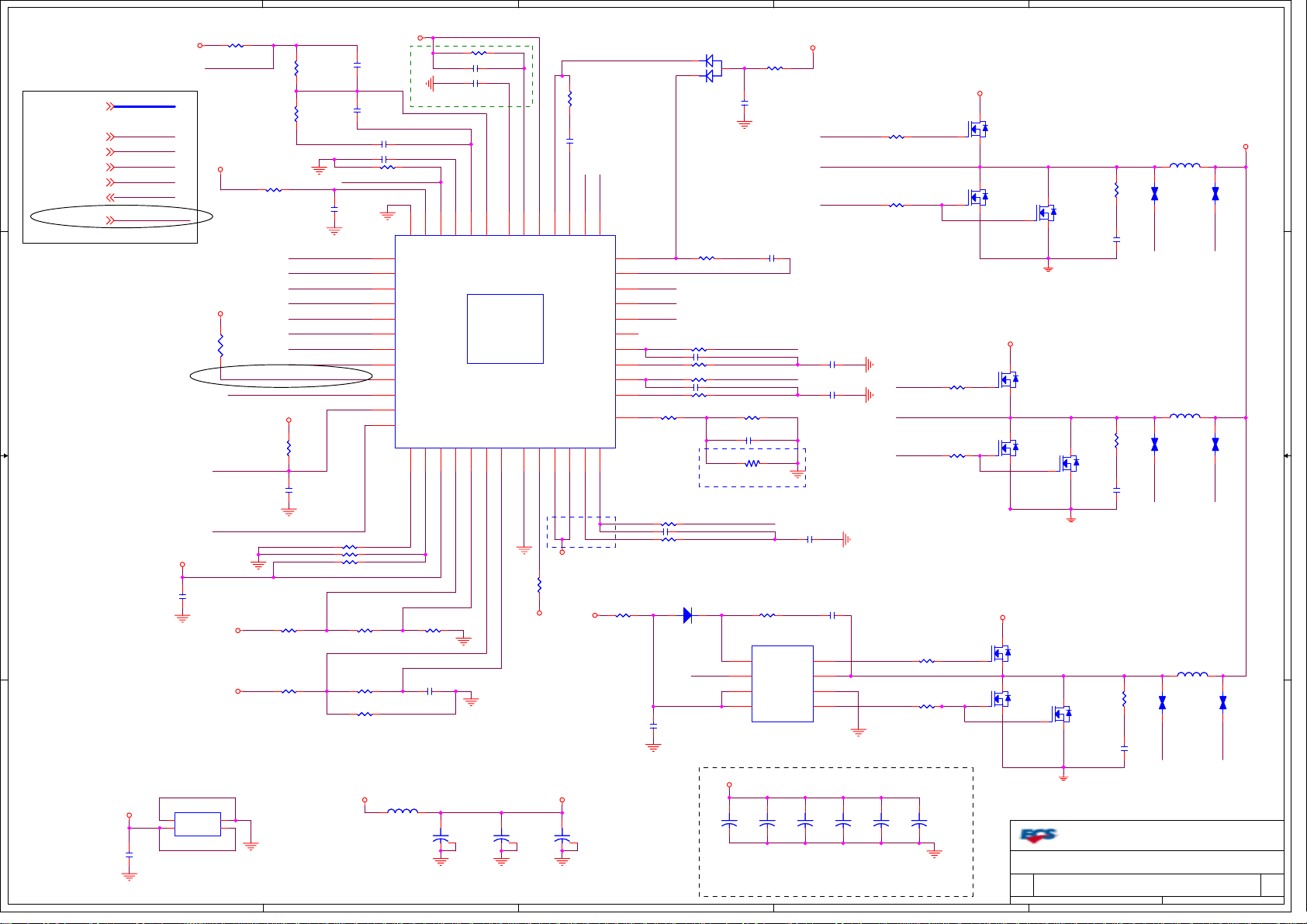Viewport: 1307px width, 924px height.
Task: Select the small rectangular component at bottom left
Action: [x=198, y=824]
